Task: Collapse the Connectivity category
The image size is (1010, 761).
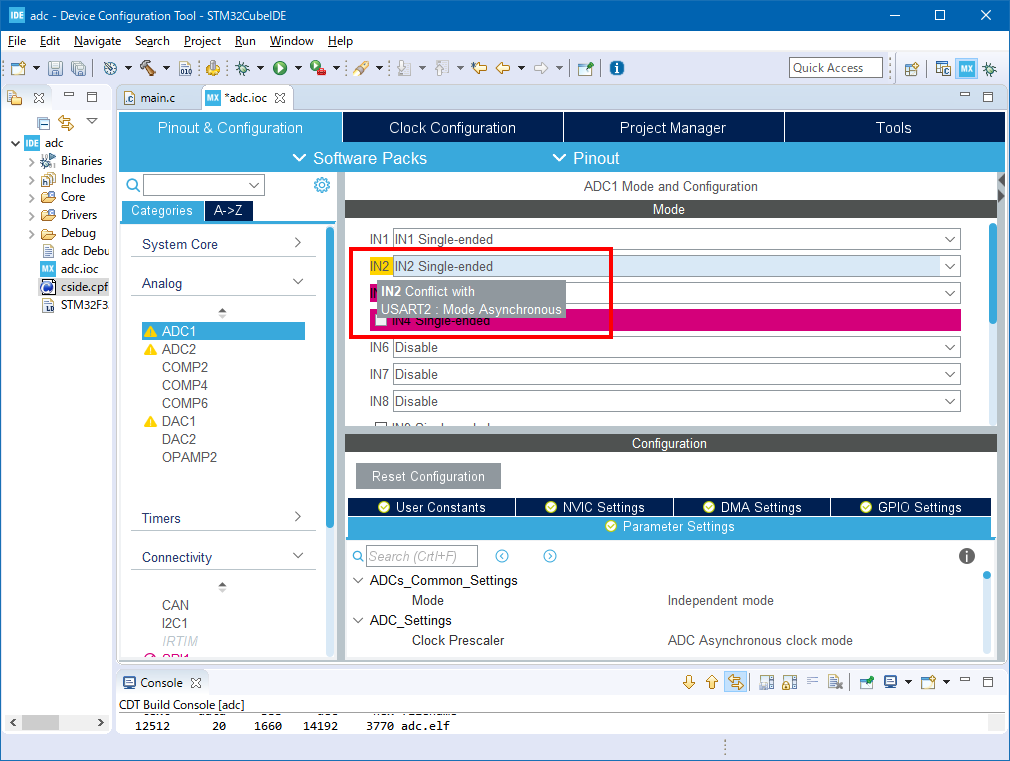Action: pyautogui.click(x=298, y=555)
